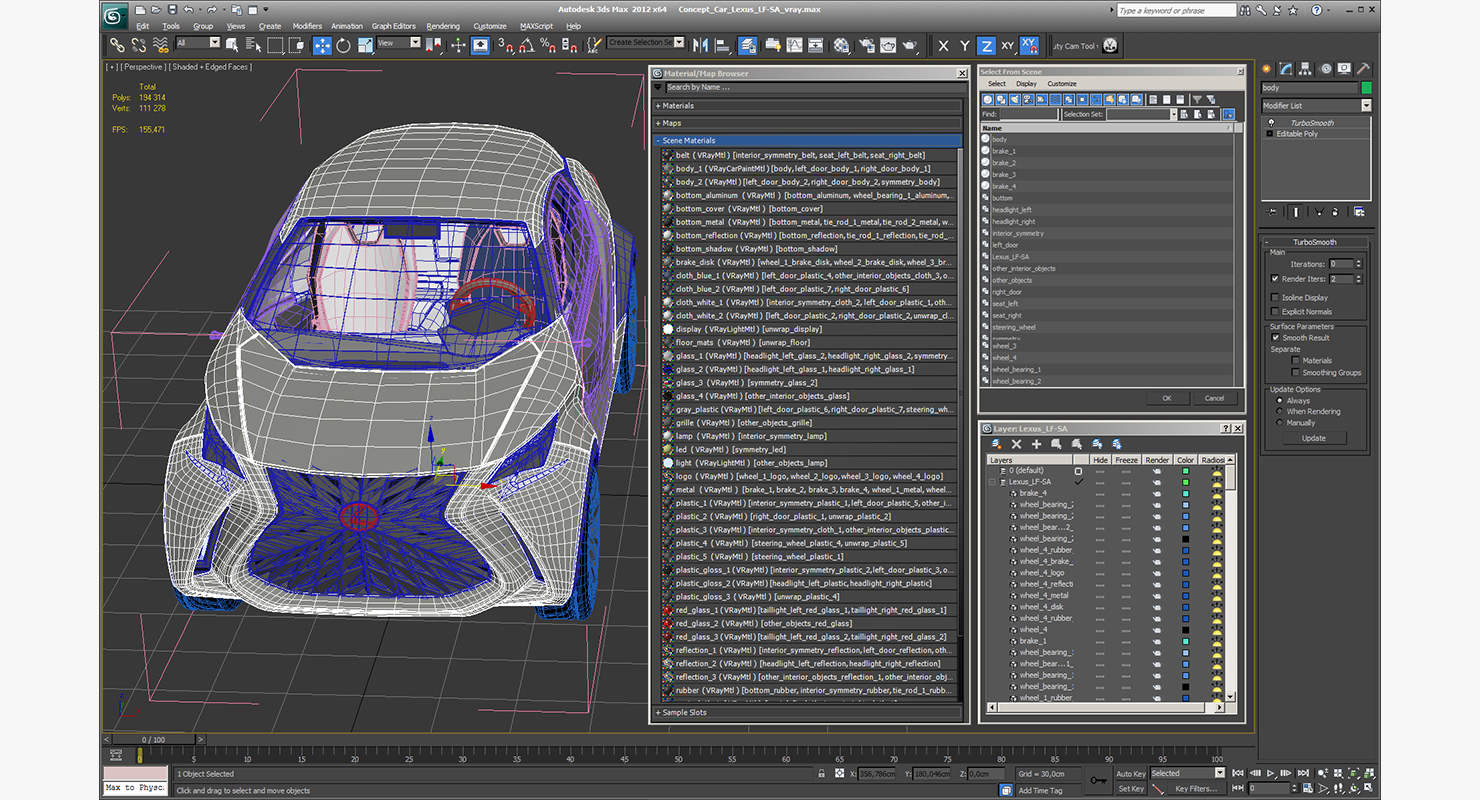Click the teapot Render Production icon
1480x800 pixels.
tap(909, 45)
